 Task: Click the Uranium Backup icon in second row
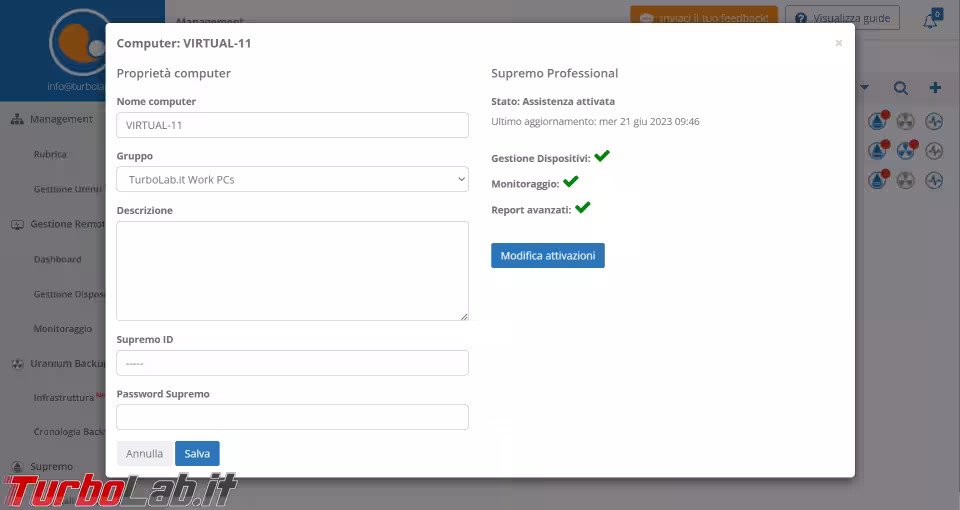(x=906, y=151)
